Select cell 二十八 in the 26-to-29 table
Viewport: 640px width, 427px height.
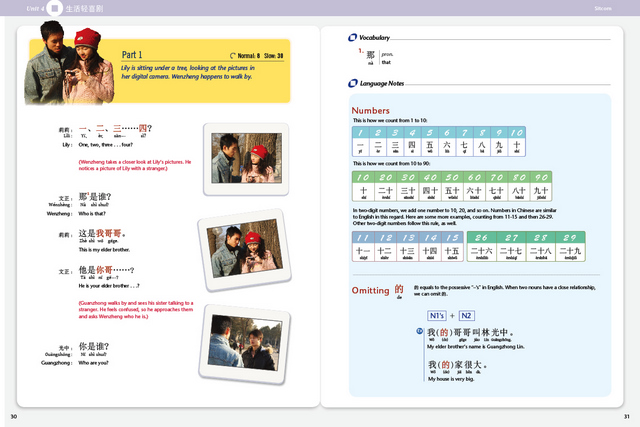[541, 252]
